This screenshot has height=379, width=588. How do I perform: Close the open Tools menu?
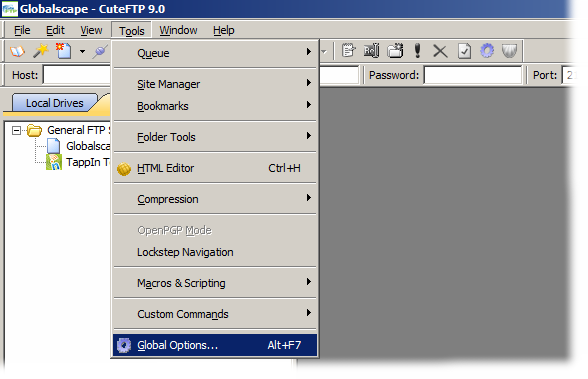(131, 30)
